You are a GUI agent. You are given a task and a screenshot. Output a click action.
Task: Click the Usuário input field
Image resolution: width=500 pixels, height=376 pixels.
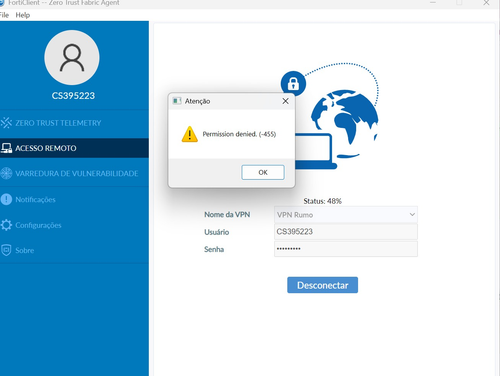tap(346, 232)
